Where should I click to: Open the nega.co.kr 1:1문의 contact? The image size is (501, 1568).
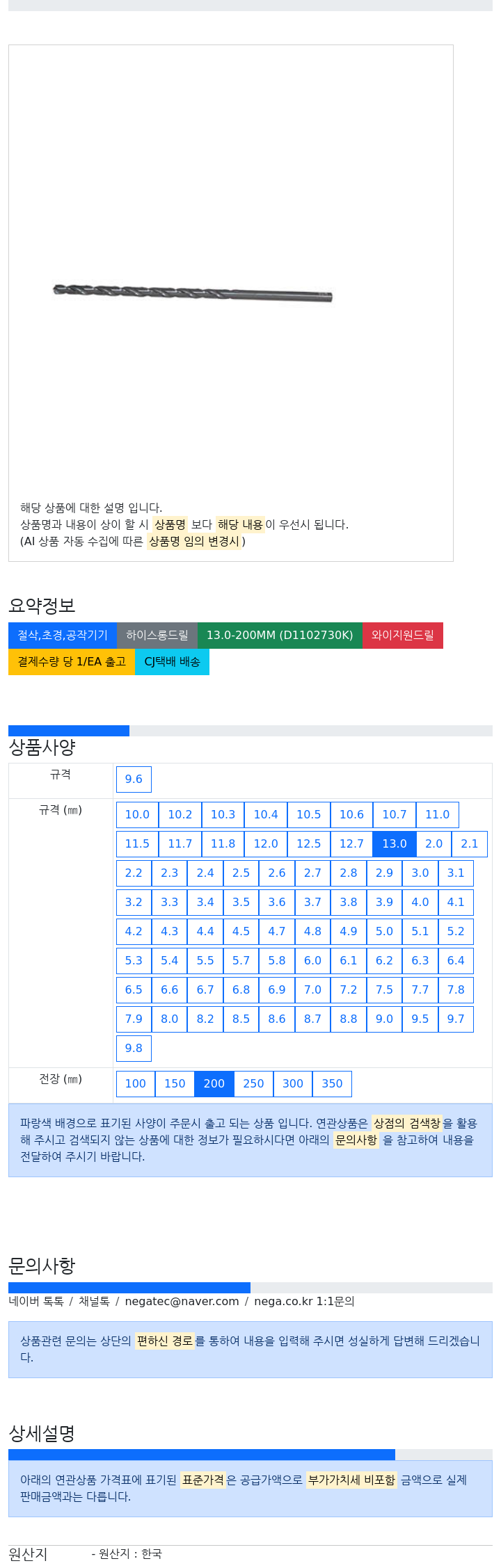tap(304, 1302)
